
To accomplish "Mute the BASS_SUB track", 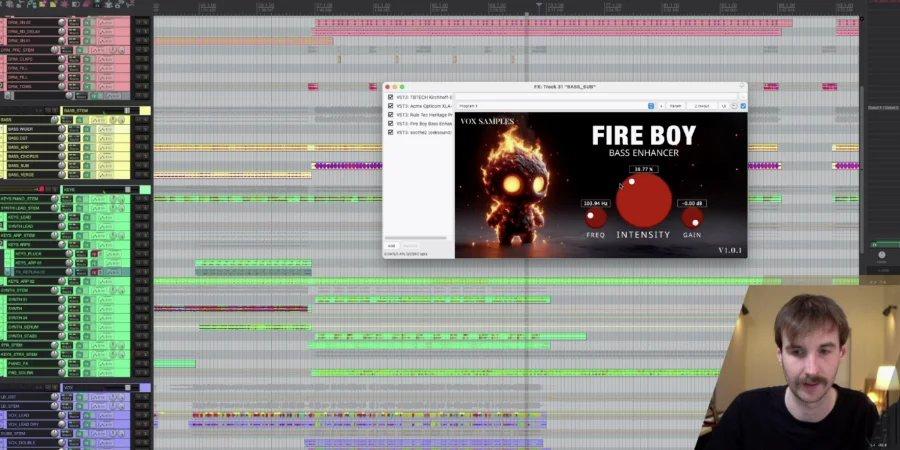I will point(139,165).
